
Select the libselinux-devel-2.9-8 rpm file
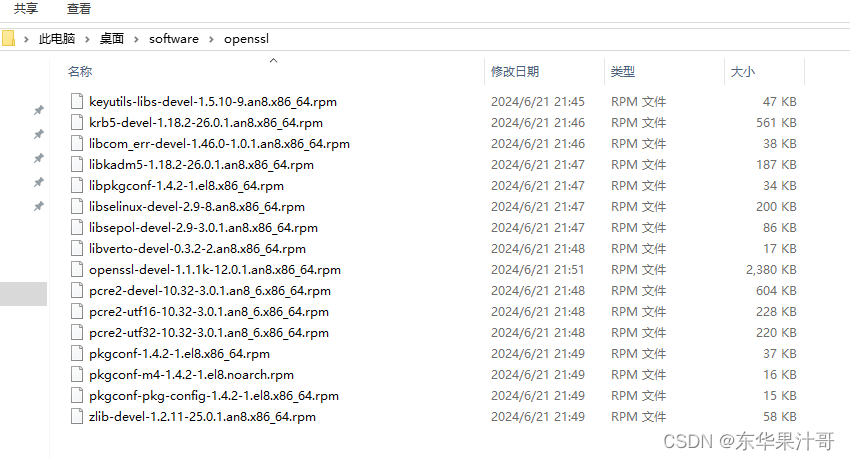196,207
